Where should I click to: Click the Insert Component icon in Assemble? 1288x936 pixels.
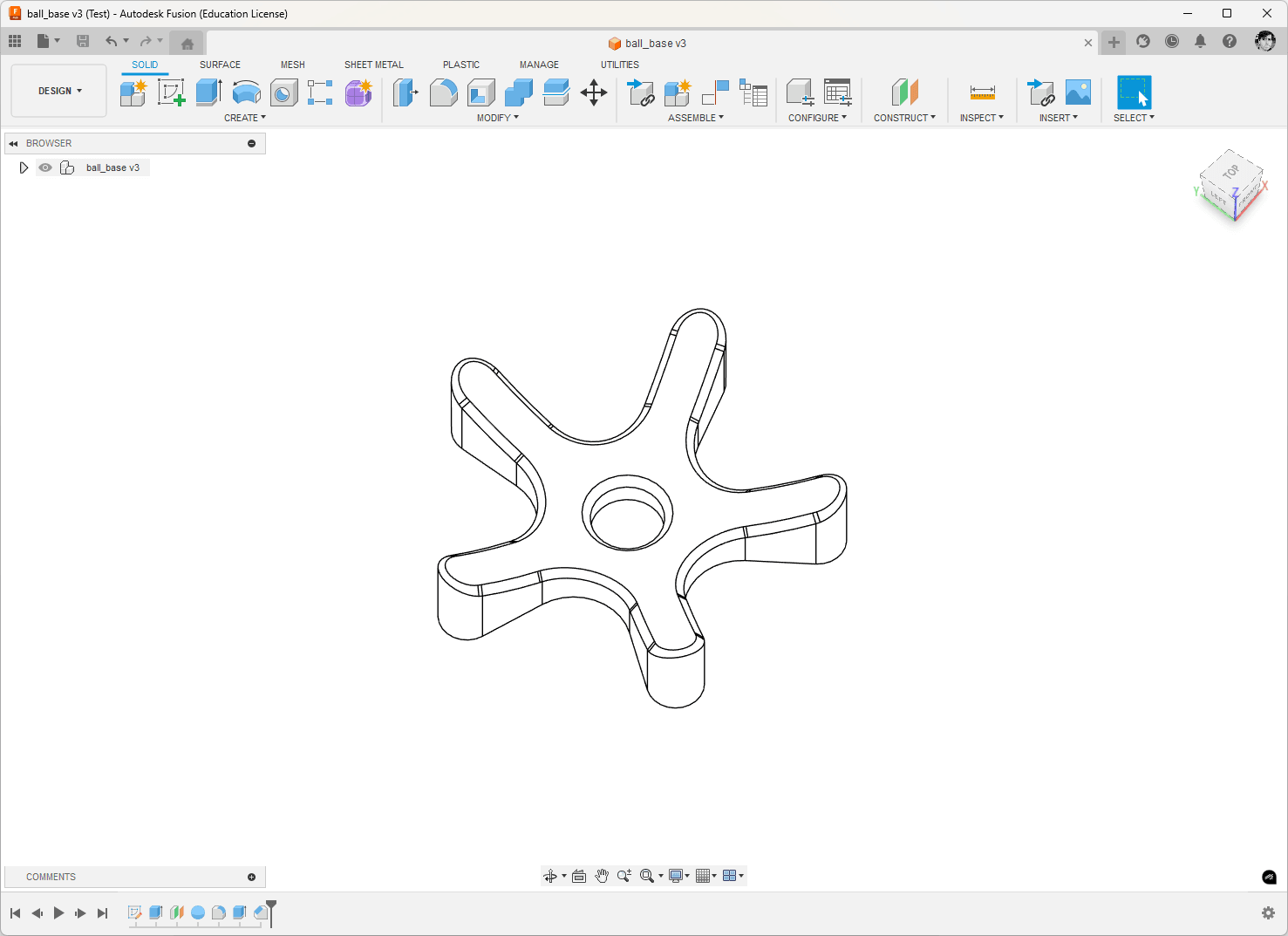click(641, 92)
